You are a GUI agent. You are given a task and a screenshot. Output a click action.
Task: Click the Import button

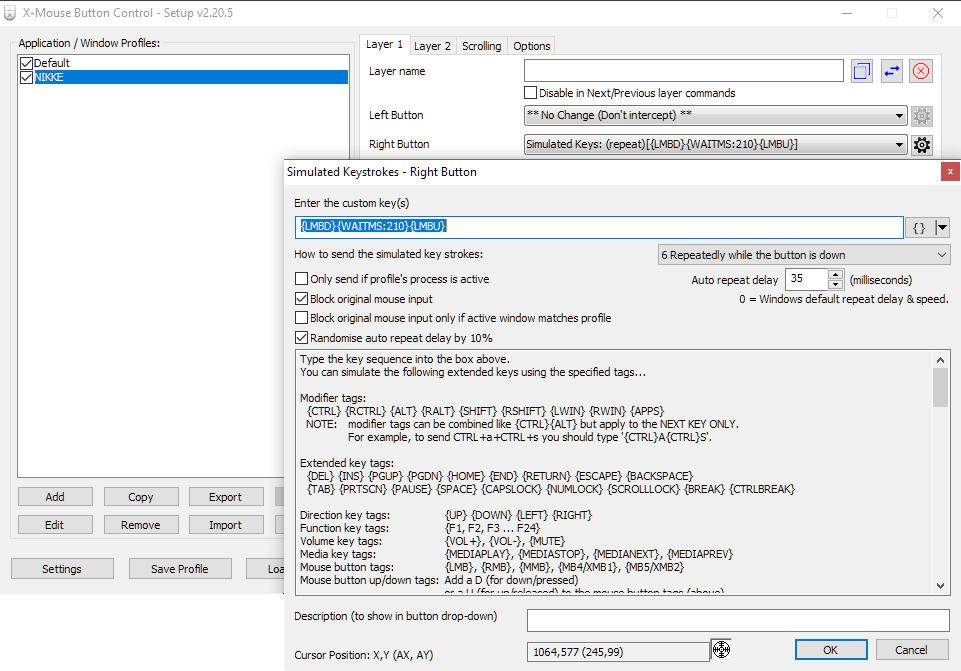click(226, 525)
